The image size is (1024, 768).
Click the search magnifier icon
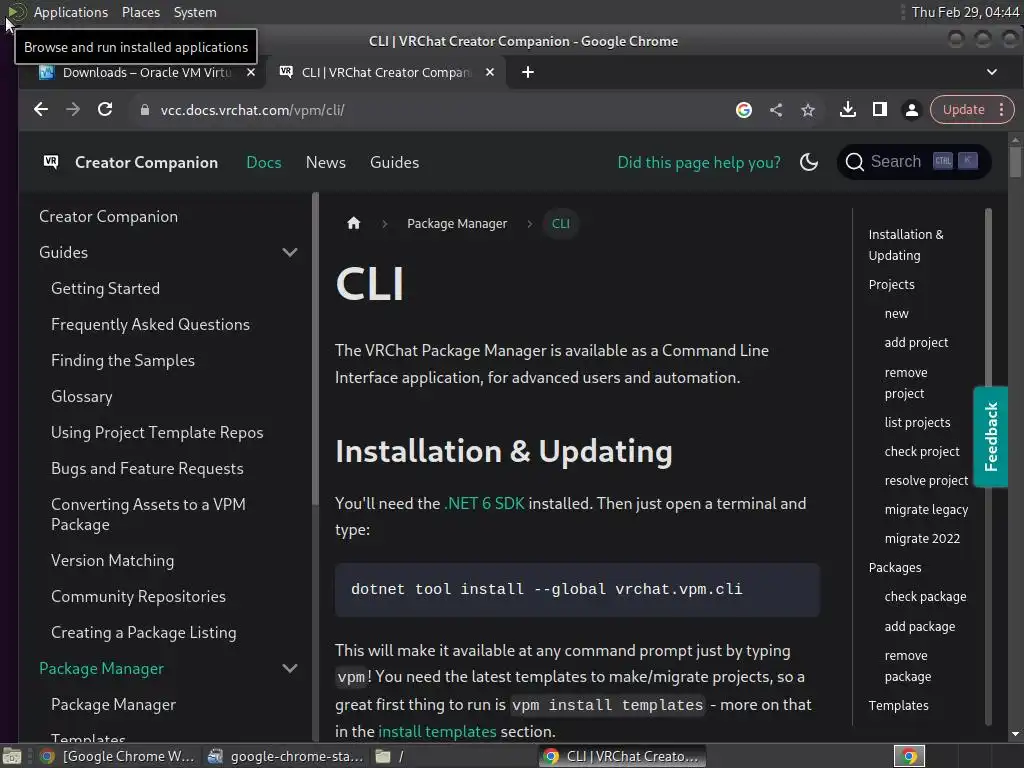(x=854, y=162)
